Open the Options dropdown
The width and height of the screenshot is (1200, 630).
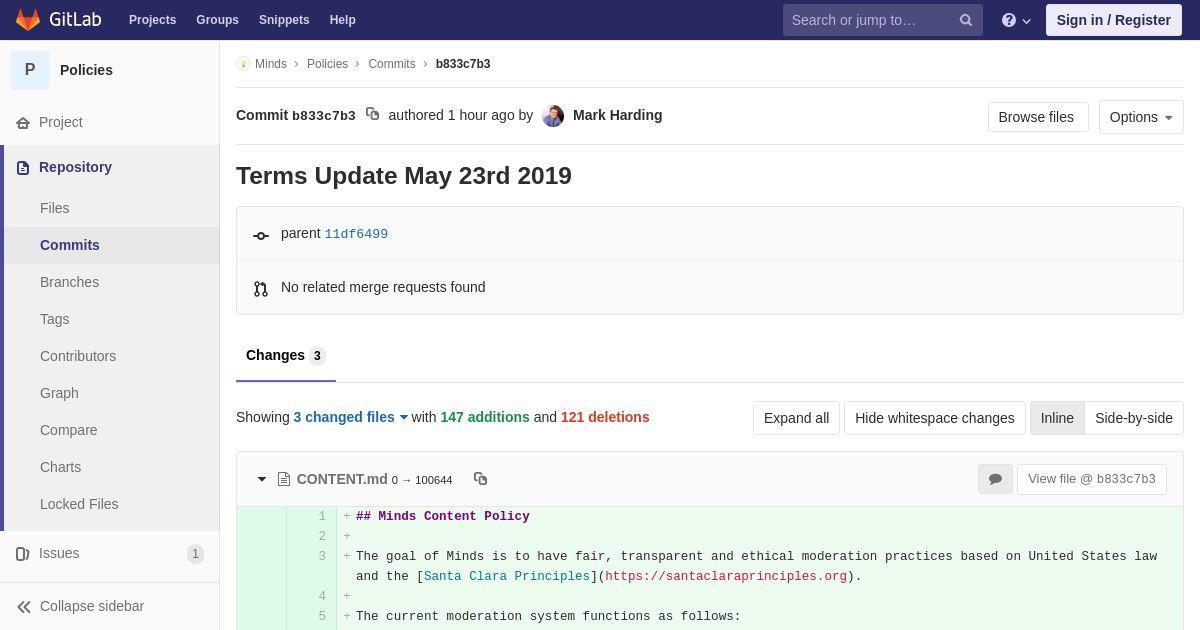(1141, 117)
